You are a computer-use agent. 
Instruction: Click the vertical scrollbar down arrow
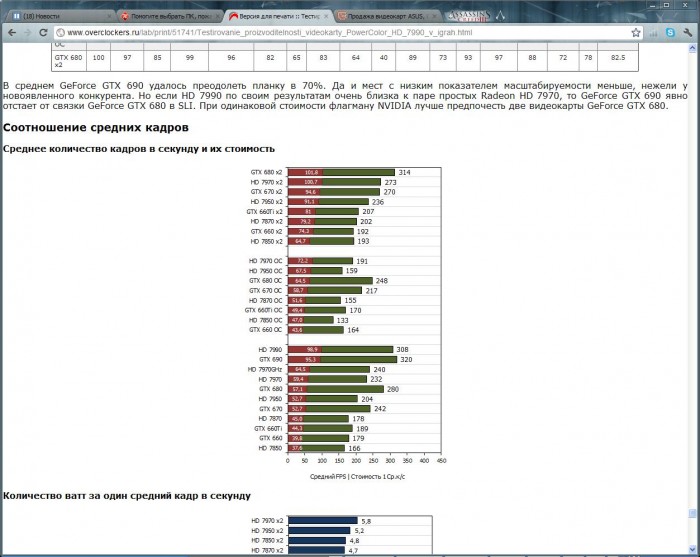pyautogui.click(x=692, y=549)
